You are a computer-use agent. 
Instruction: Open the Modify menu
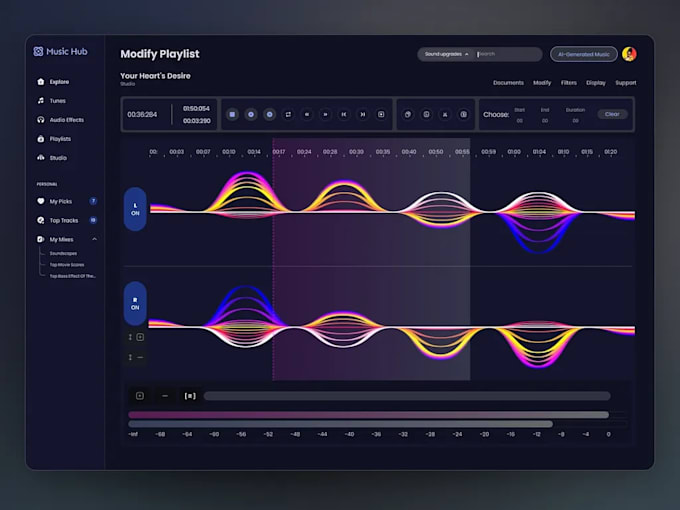click(x=542, y=82)
